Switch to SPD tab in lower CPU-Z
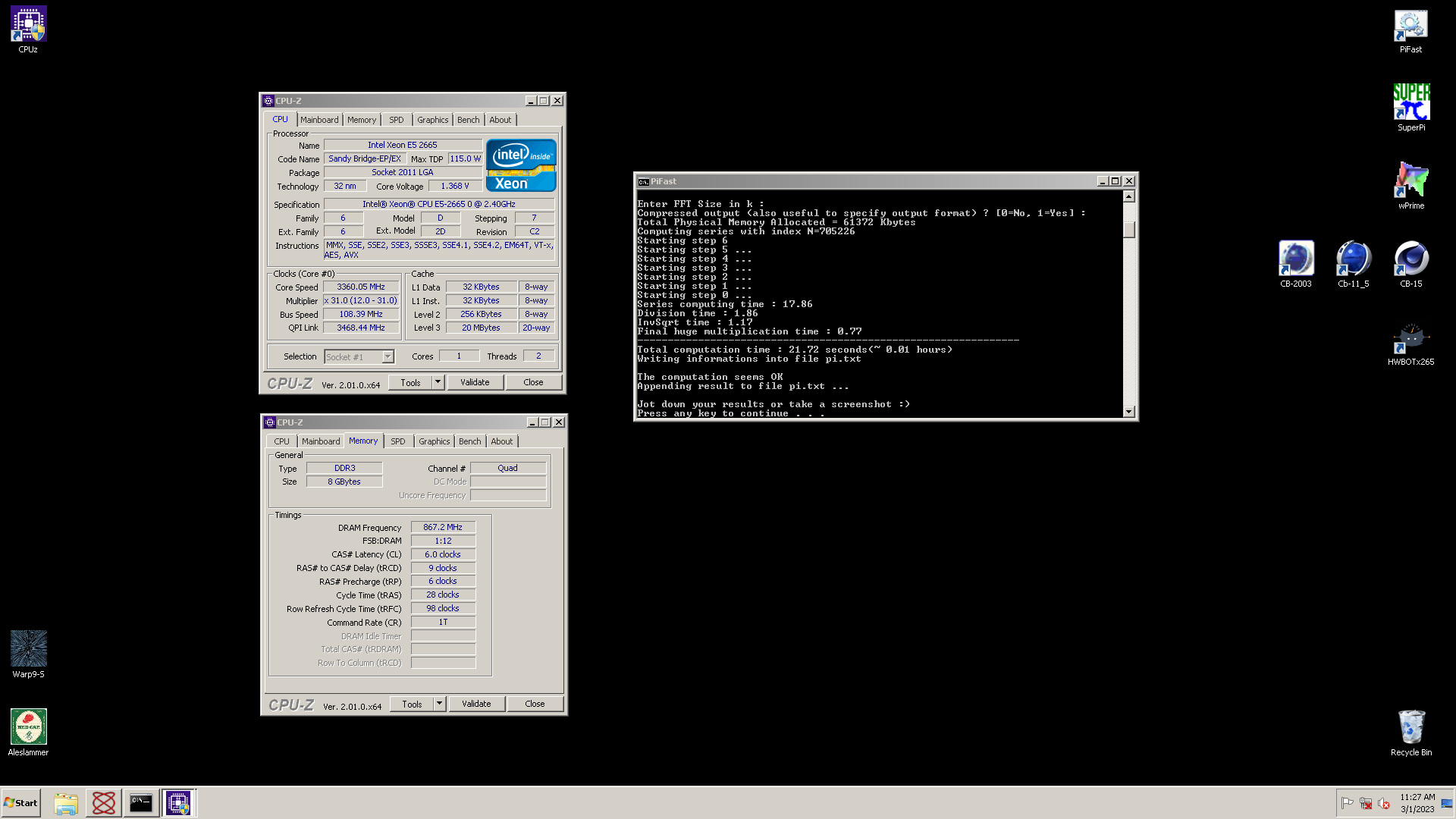1456x819 pixels. (398, 441)
